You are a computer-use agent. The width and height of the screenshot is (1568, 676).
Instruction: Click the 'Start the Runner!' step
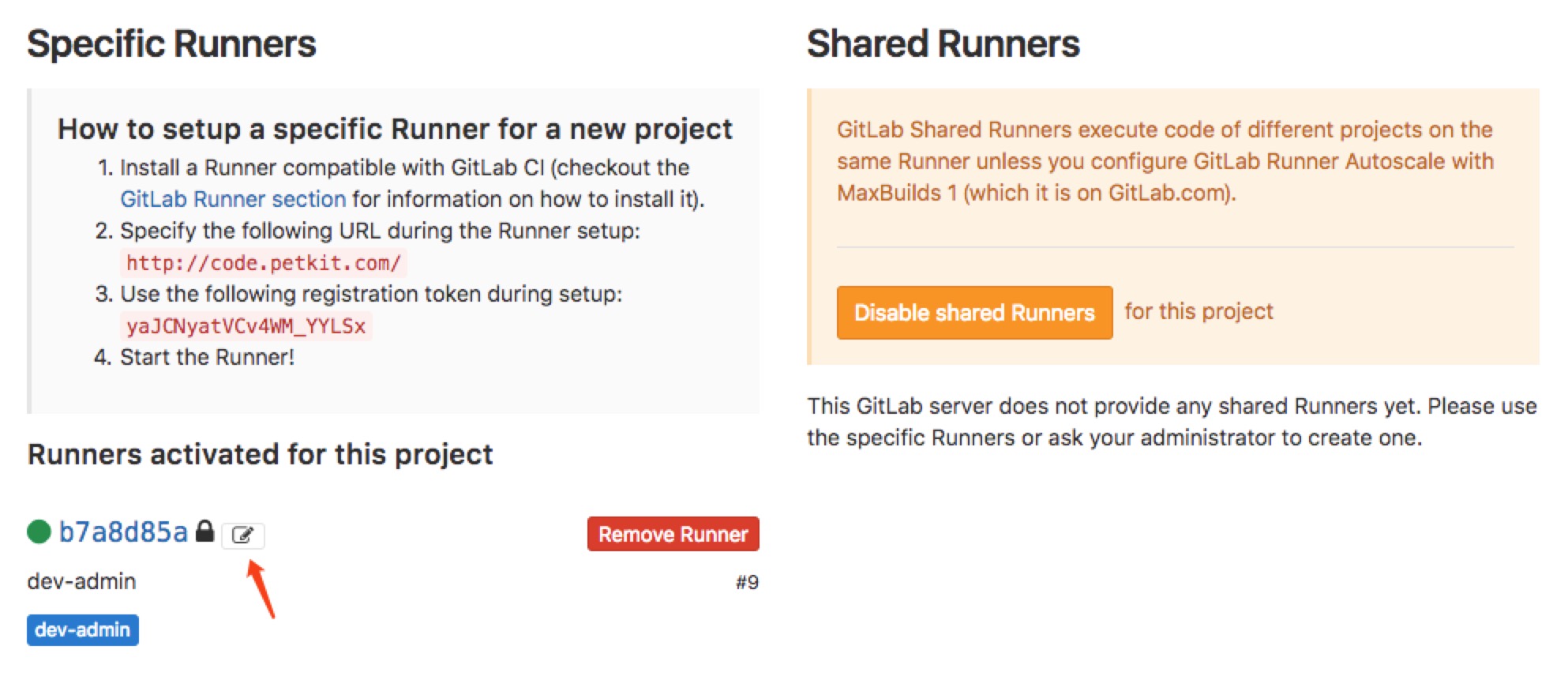coord(207,357)
